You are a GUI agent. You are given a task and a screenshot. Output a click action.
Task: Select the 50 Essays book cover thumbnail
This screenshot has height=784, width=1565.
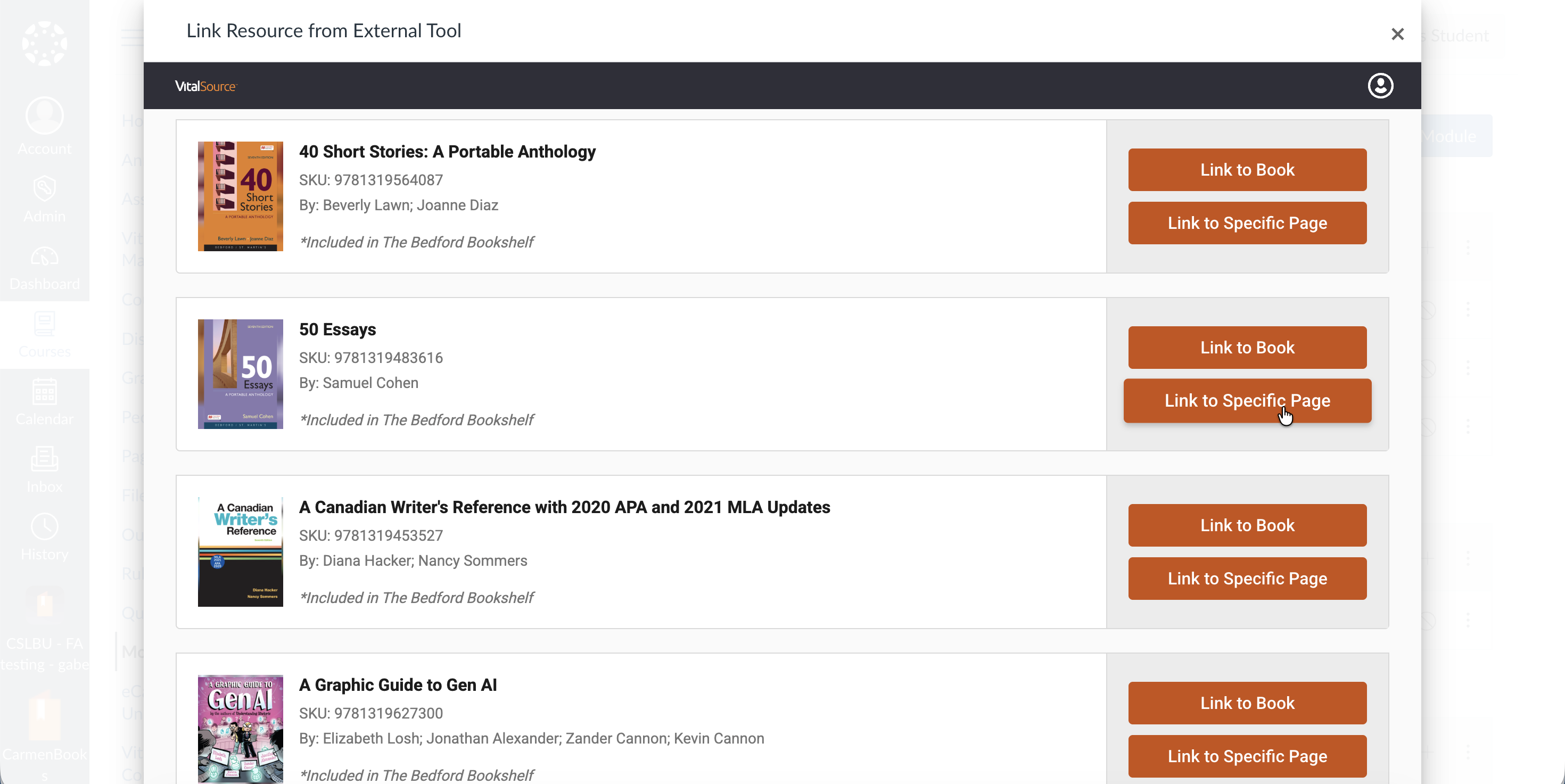coord(240,374)
